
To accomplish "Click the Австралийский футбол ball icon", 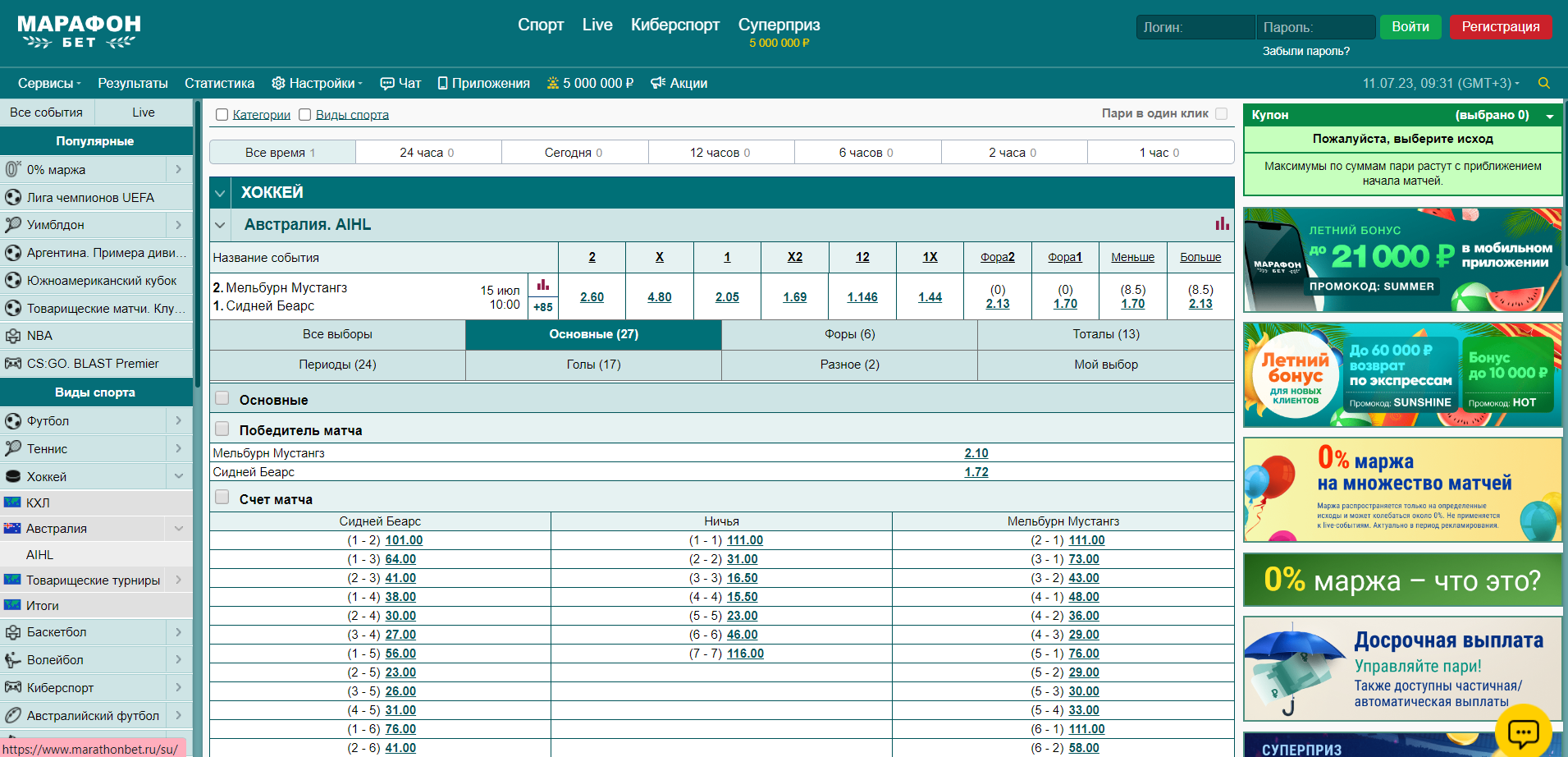I will click(13, 715).
